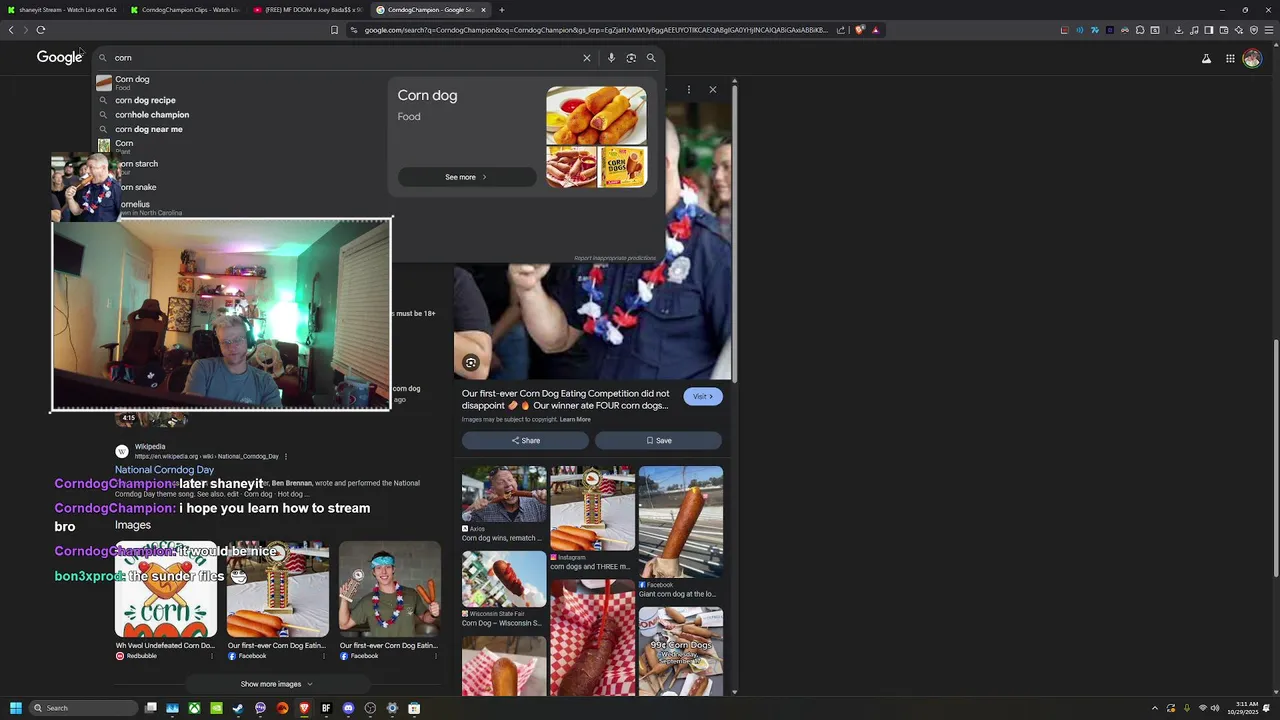Open the Axios Corn dog wins thumbnail

click(504, 494)
